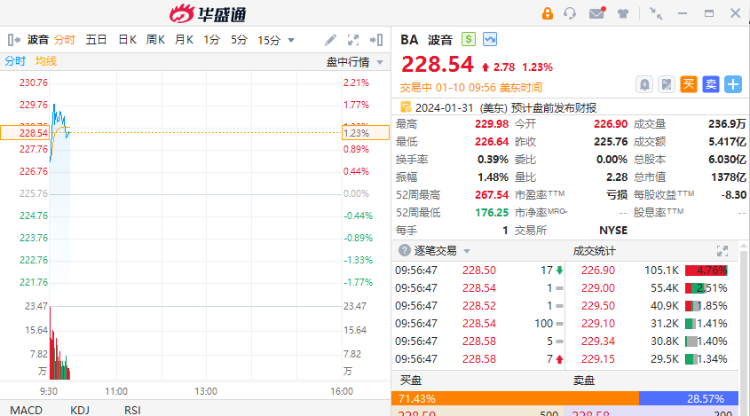The height and width of the screenshot is (416, 750).
Task: Select the 分时 chart period
Action: 64,40
